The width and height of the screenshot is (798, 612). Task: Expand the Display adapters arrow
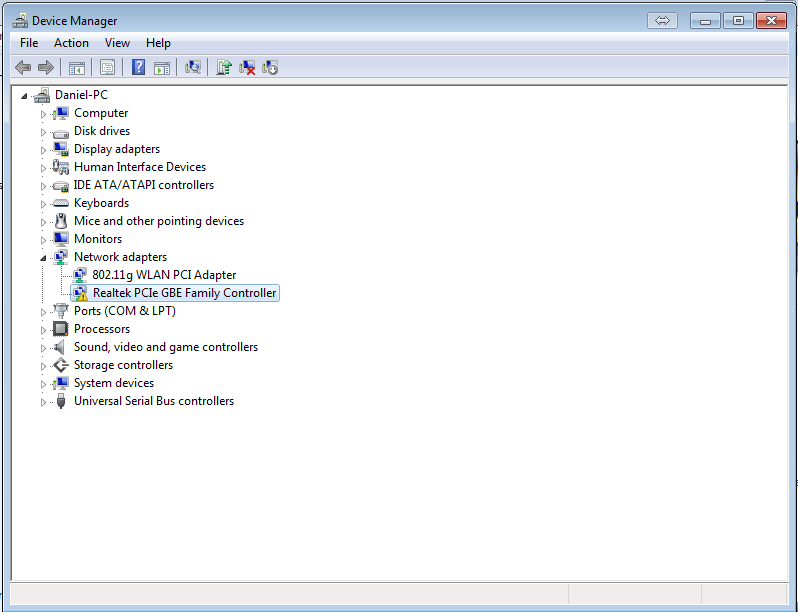point(43,150)
